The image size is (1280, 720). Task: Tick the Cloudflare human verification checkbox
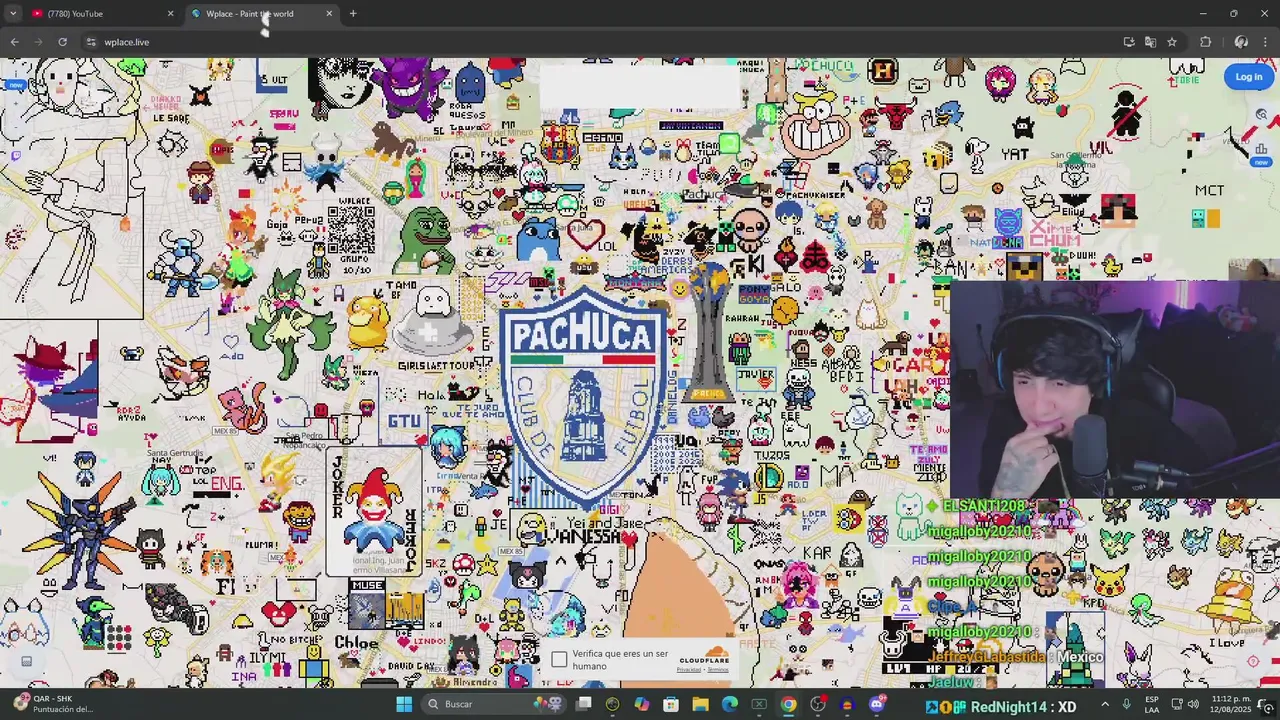tap(559, 659)
